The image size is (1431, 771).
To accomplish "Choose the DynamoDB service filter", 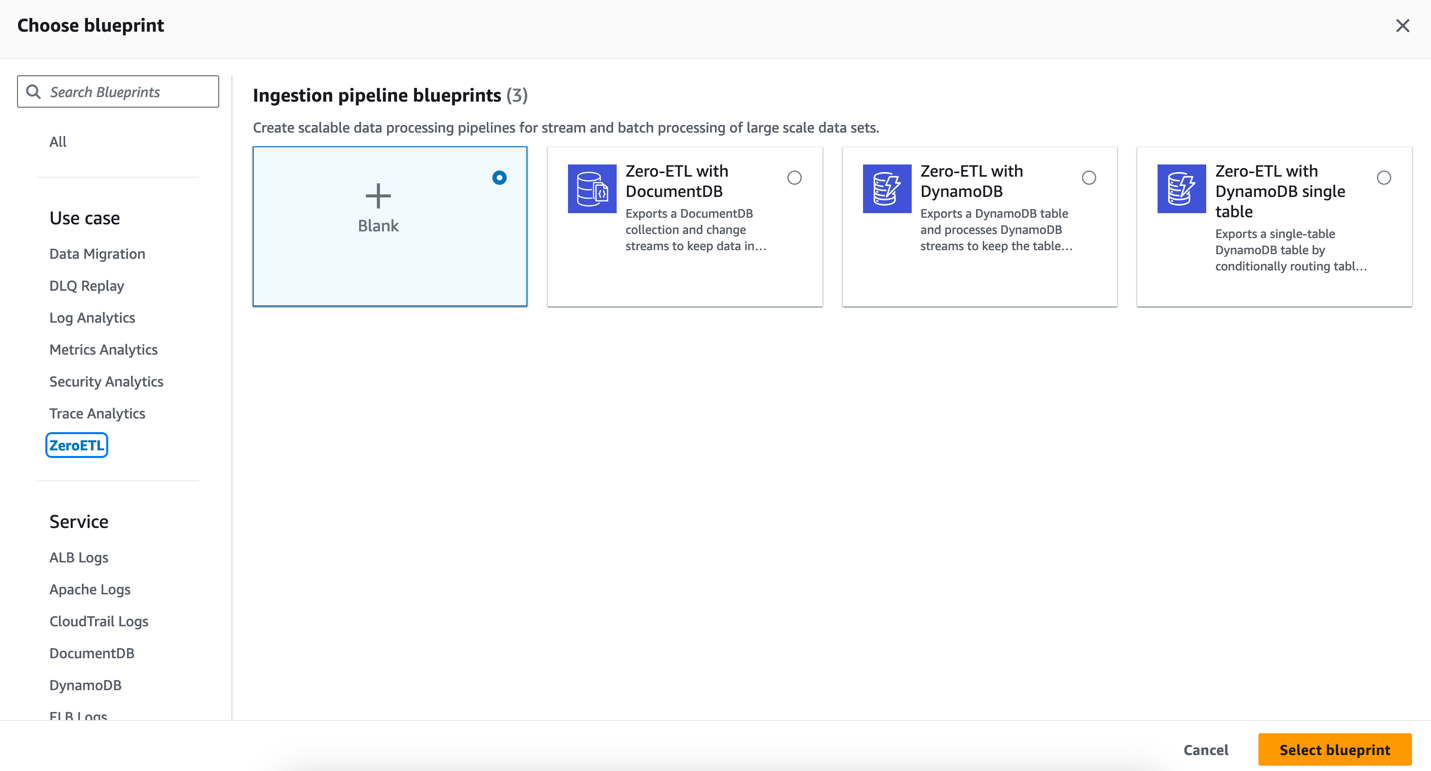I will (x=85, y=686).
